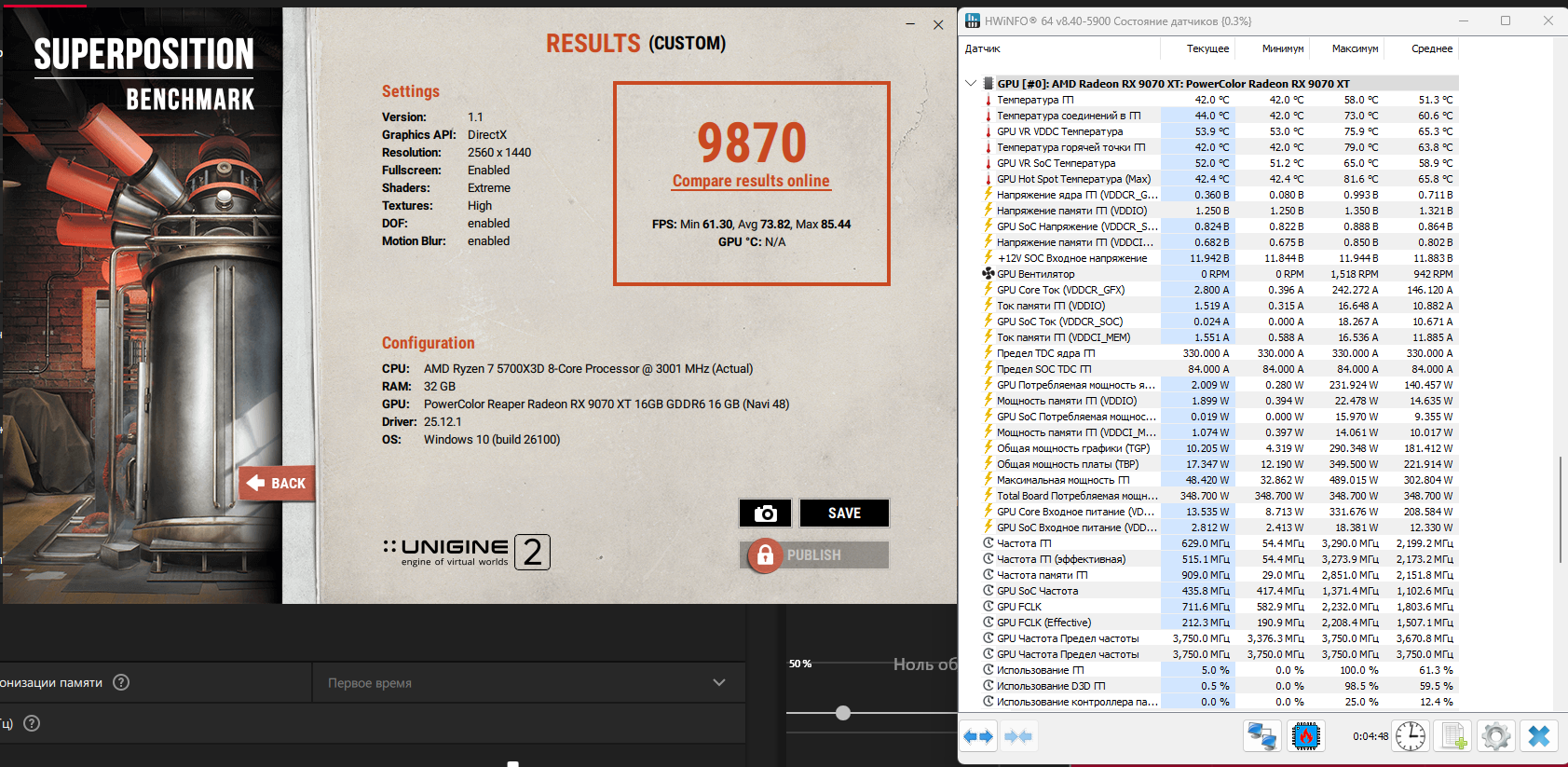This screenshot has width=1568, height=767.
Task: Start sensor logging with the sheet-plus icon
Action: click(1453, 736)
